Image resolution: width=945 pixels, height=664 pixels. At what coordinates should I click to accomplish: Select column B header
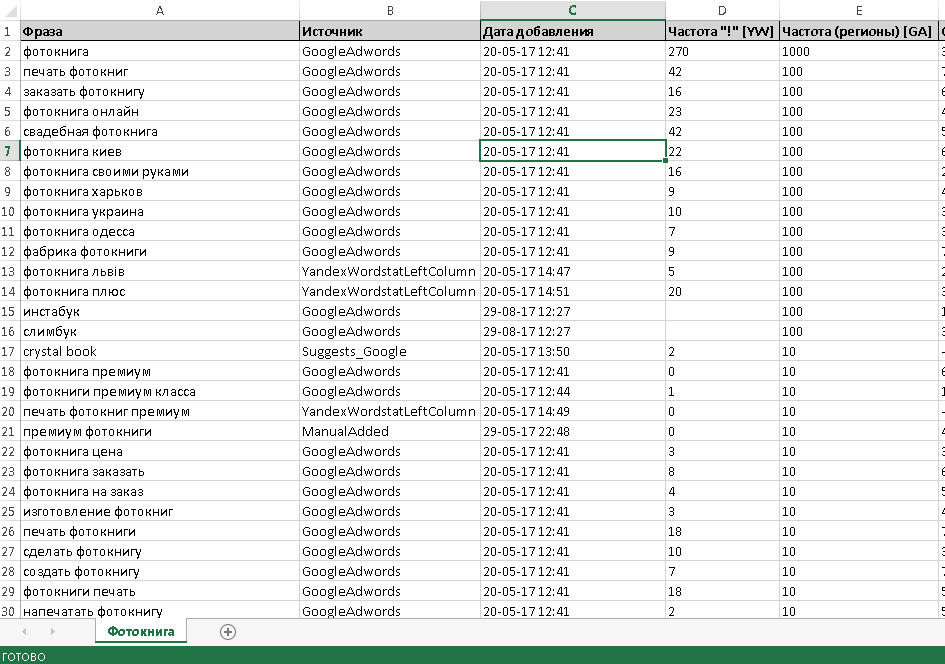pyautogui.click(x=390, y=10)
